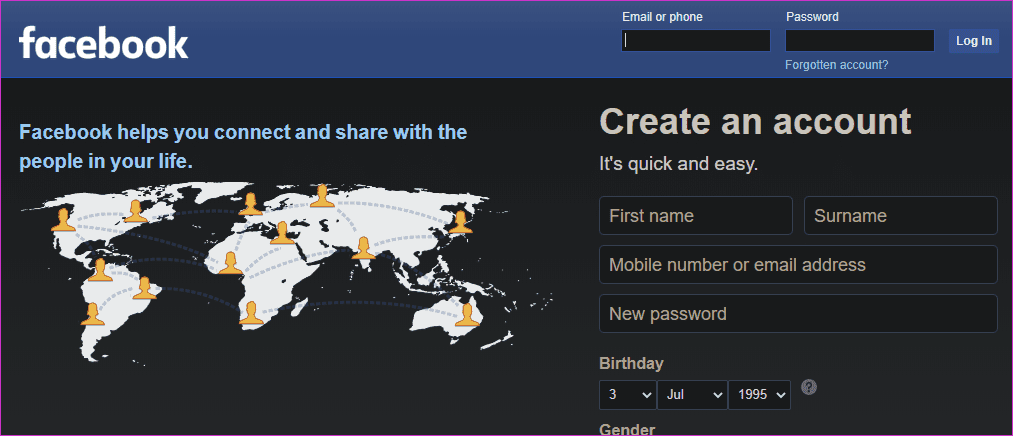1013x436 pixels.
Task: Click the birthday help question mark icon
Action: pos(809,387)
